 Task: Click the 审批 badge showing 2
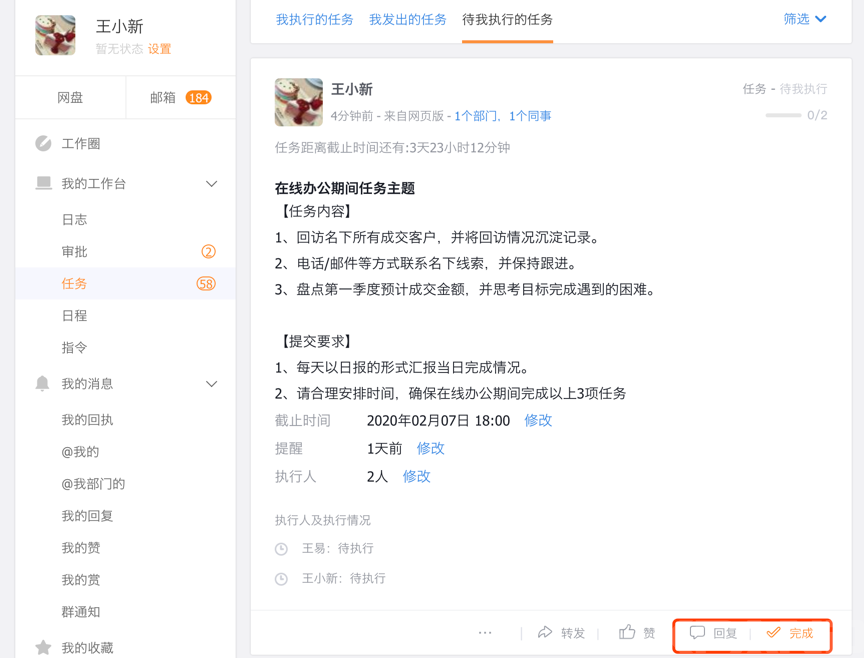[208, 252]
